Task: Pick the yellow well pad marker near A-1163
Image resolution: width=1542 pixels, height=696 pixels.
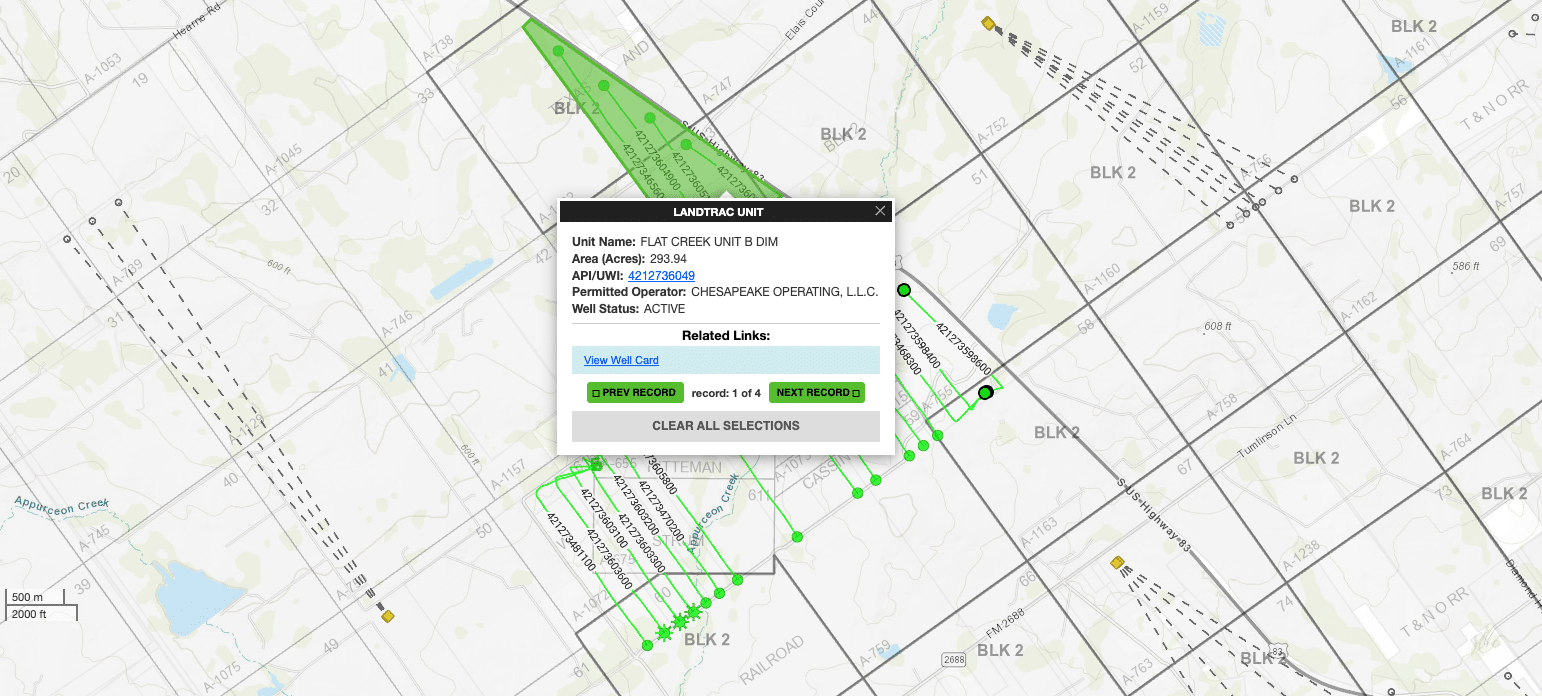Action: pyautogui.click(x=1116, y=563)
